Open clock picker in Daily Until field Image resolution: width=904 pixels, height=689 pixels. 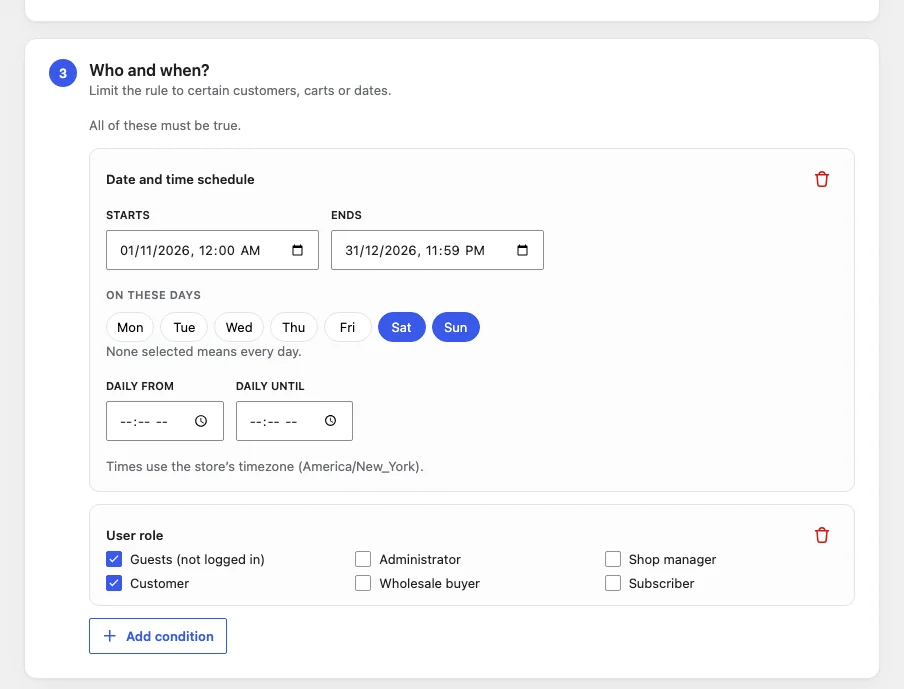330,421
